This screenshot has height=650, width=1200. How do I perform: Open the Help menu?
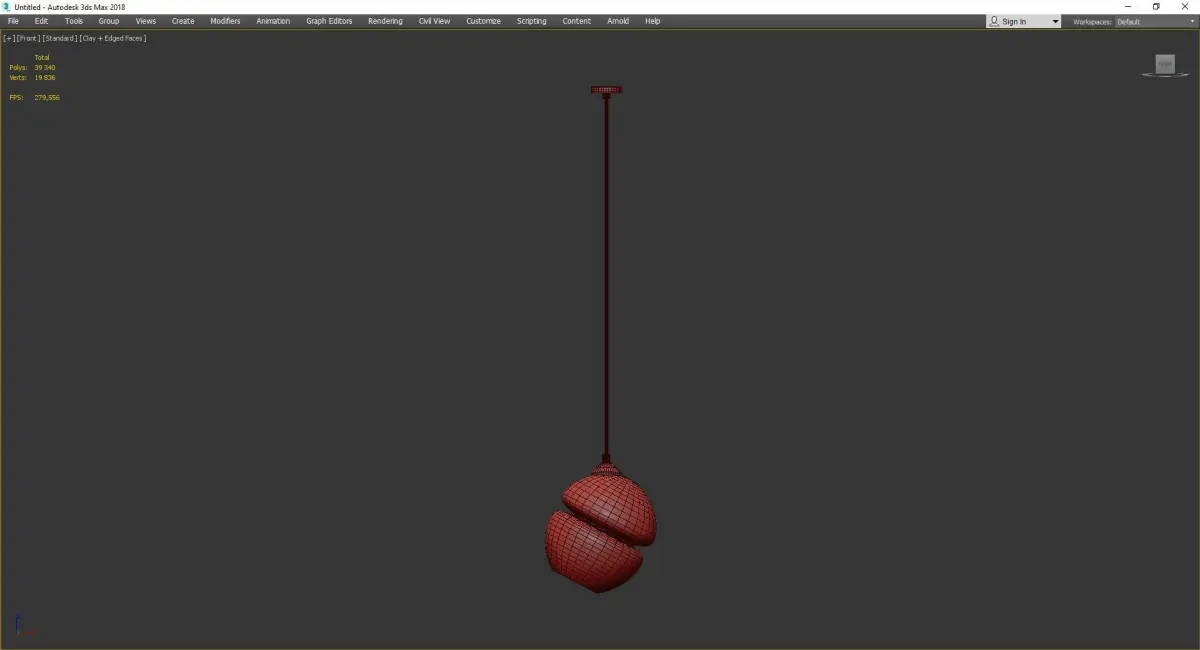point(652,21)
